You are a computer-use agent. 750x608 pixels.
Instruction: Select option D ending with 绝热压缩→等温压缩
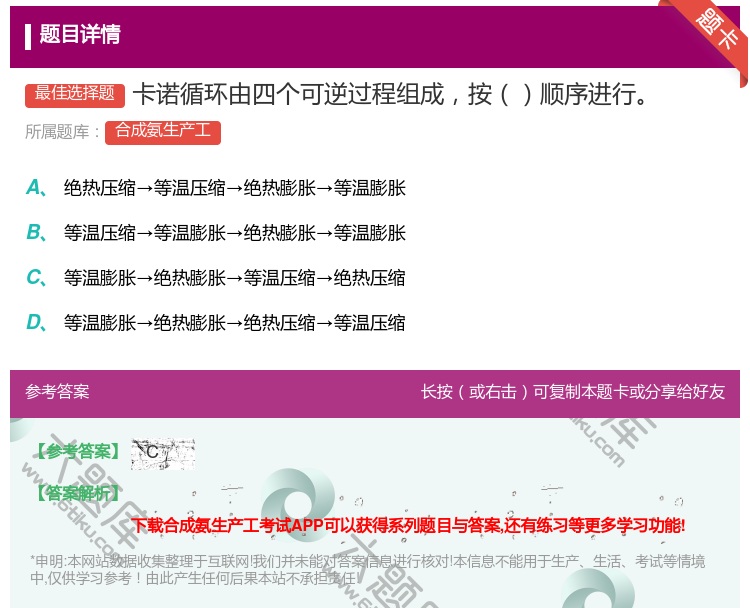tap(234, 323)
